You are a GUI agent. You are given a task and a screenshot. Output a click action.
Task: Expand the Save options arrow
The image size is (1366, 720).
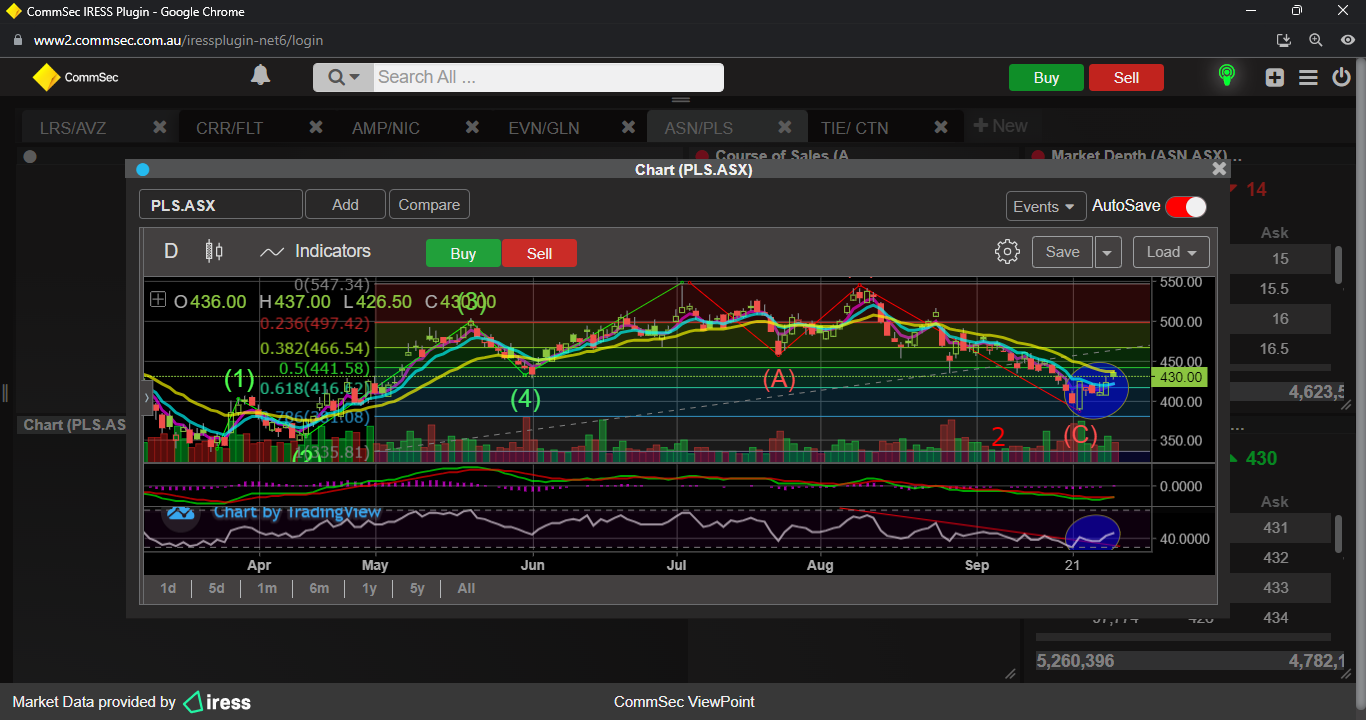(1108, 252)
